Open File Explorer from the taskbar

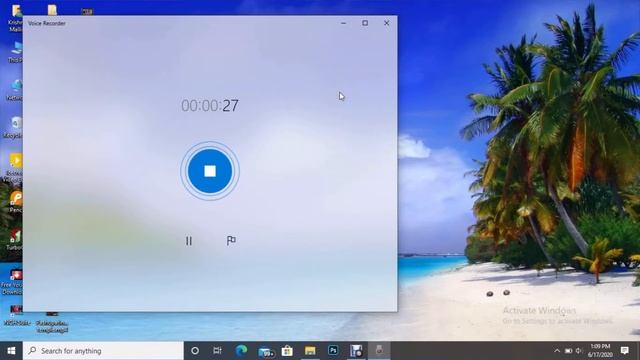310,351
